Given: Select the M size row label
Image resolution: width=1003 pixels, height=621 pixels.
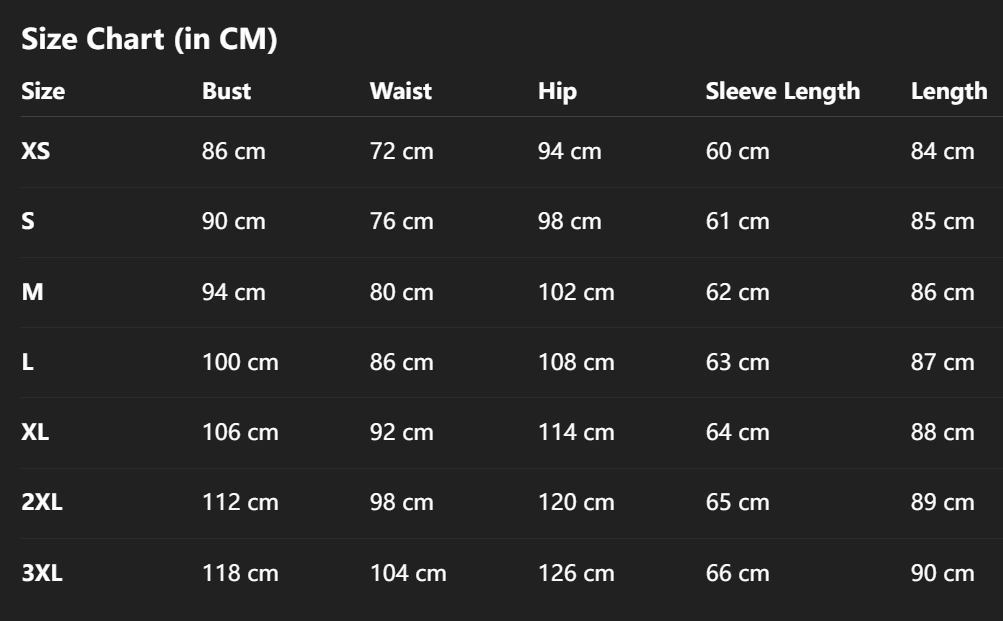Looking at the screenshot, I should click(33, 292).
